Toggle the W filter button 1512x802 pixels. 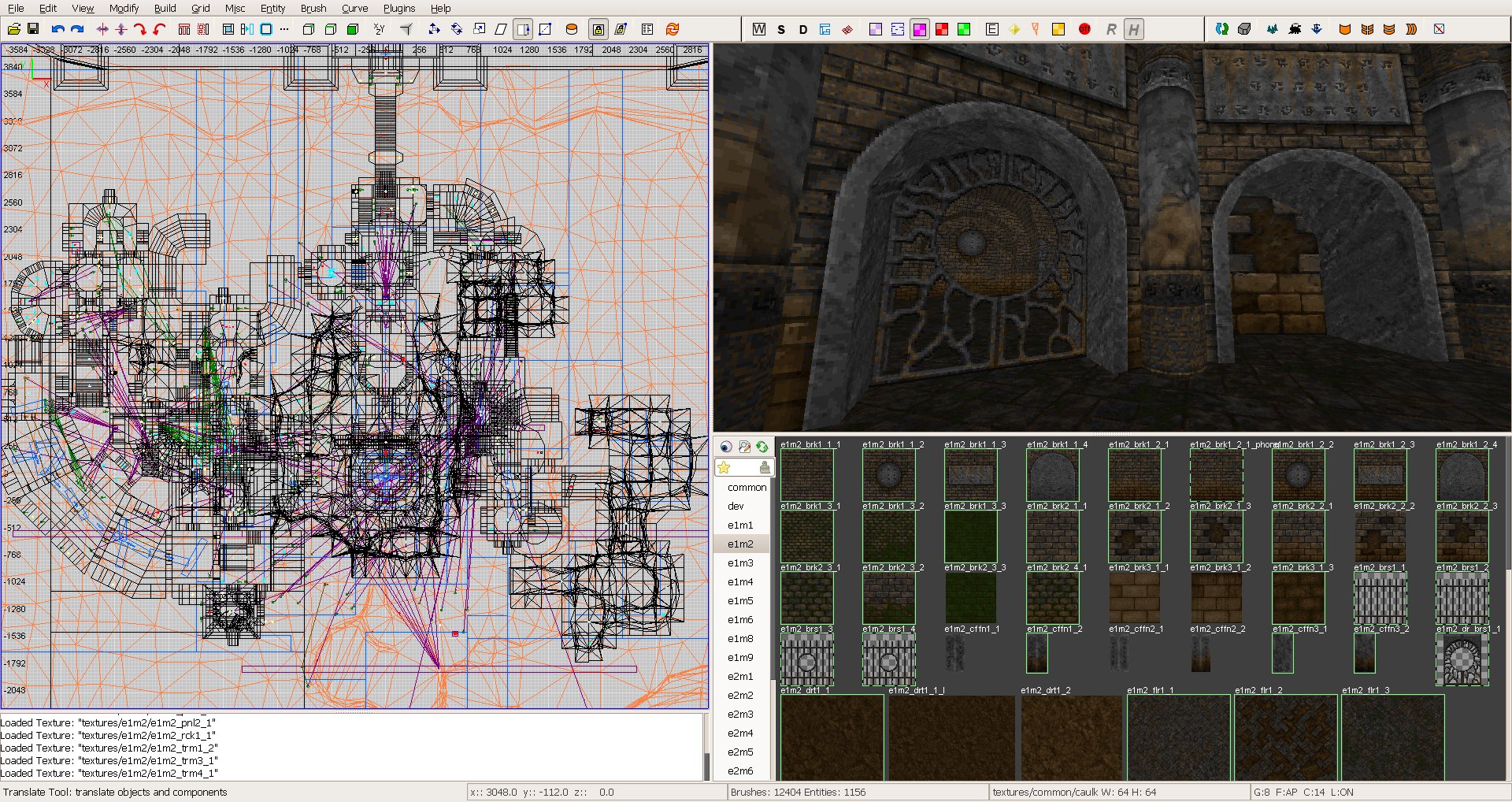point(759,29)
